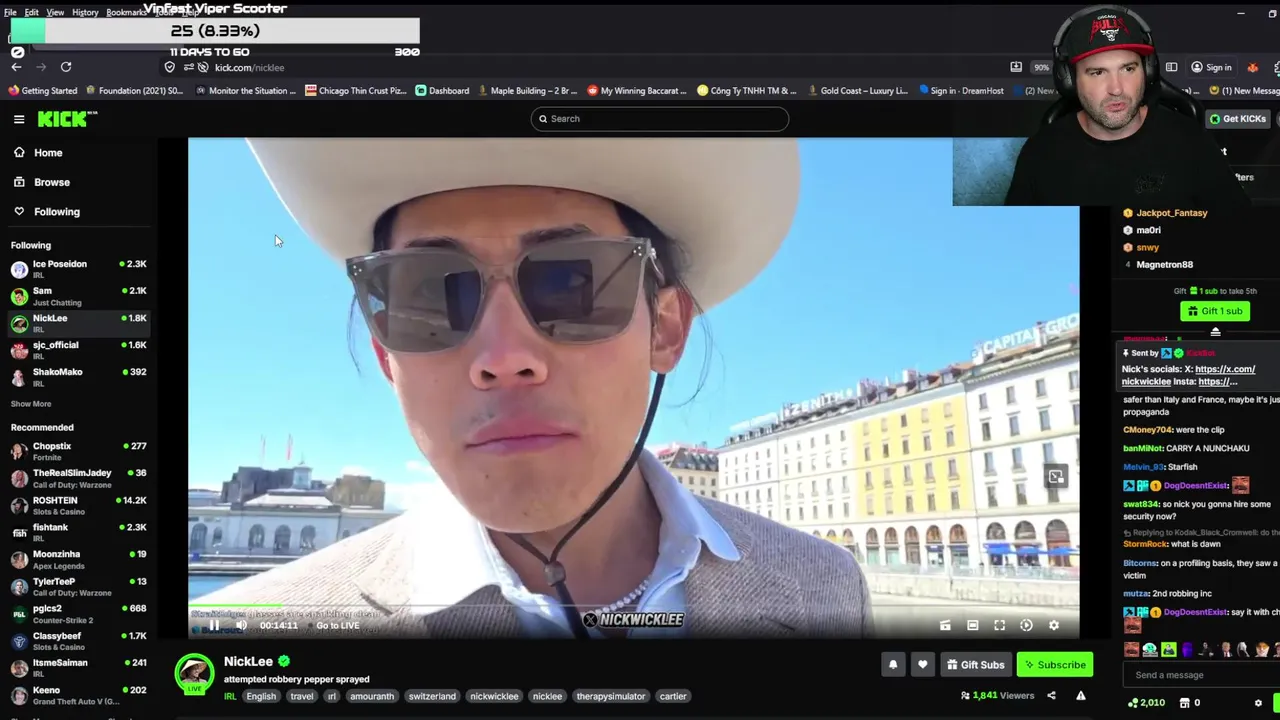Share the stream via share icon

coord(1051,696)
